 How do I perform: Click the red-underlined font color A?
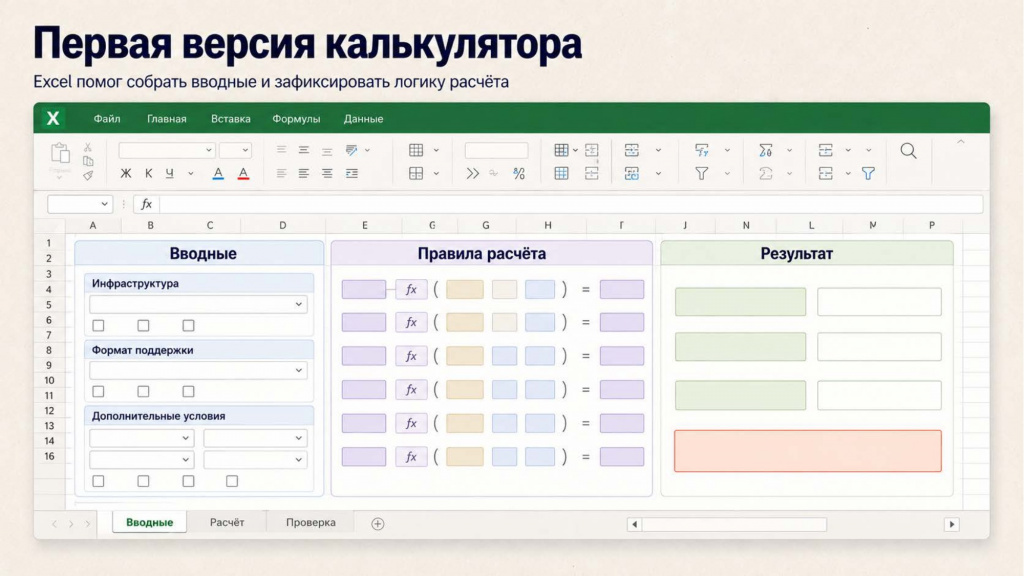243,174
